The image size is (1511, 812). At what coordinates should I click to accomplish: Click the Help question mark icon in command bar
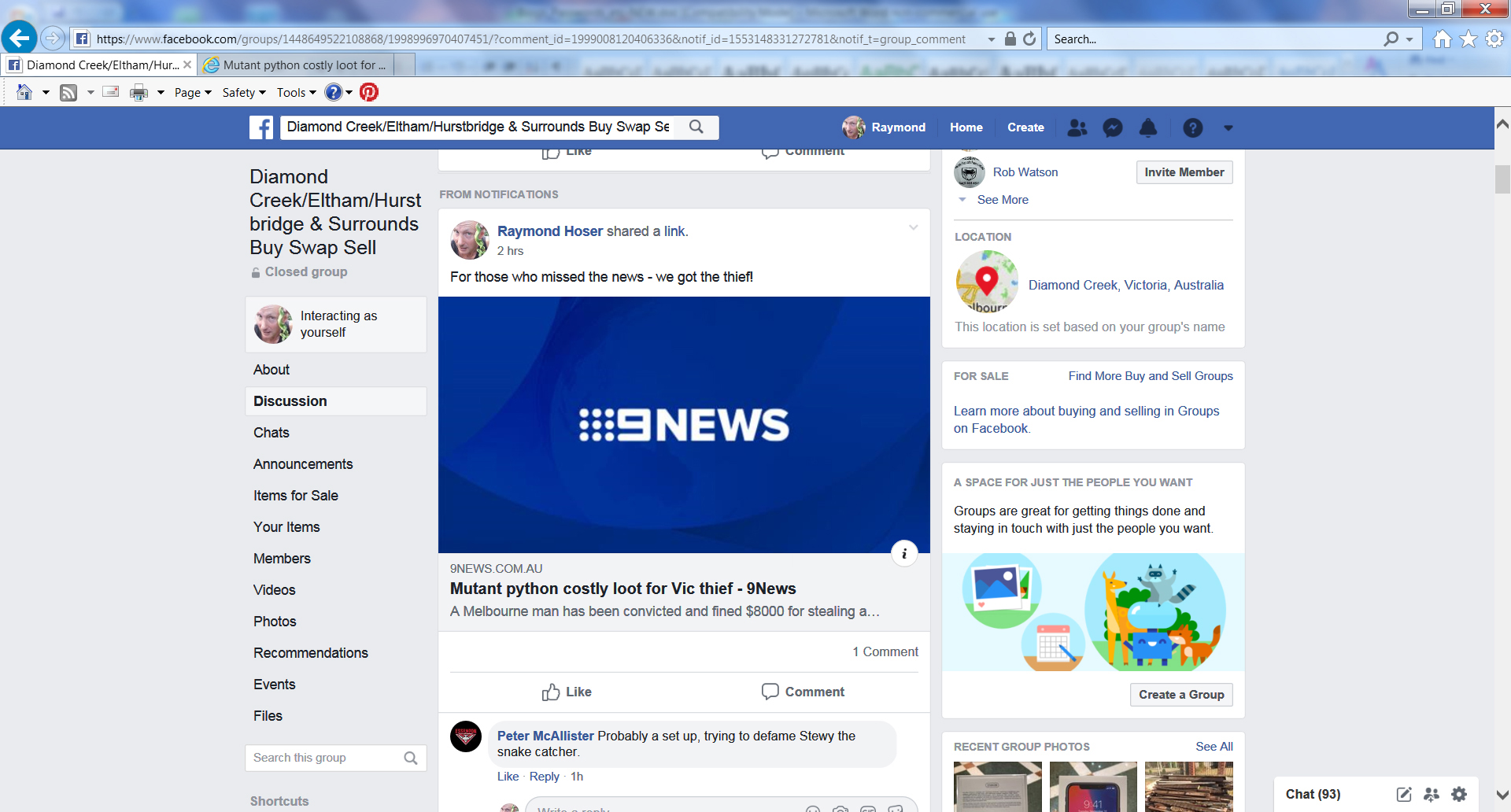(334, 92)
